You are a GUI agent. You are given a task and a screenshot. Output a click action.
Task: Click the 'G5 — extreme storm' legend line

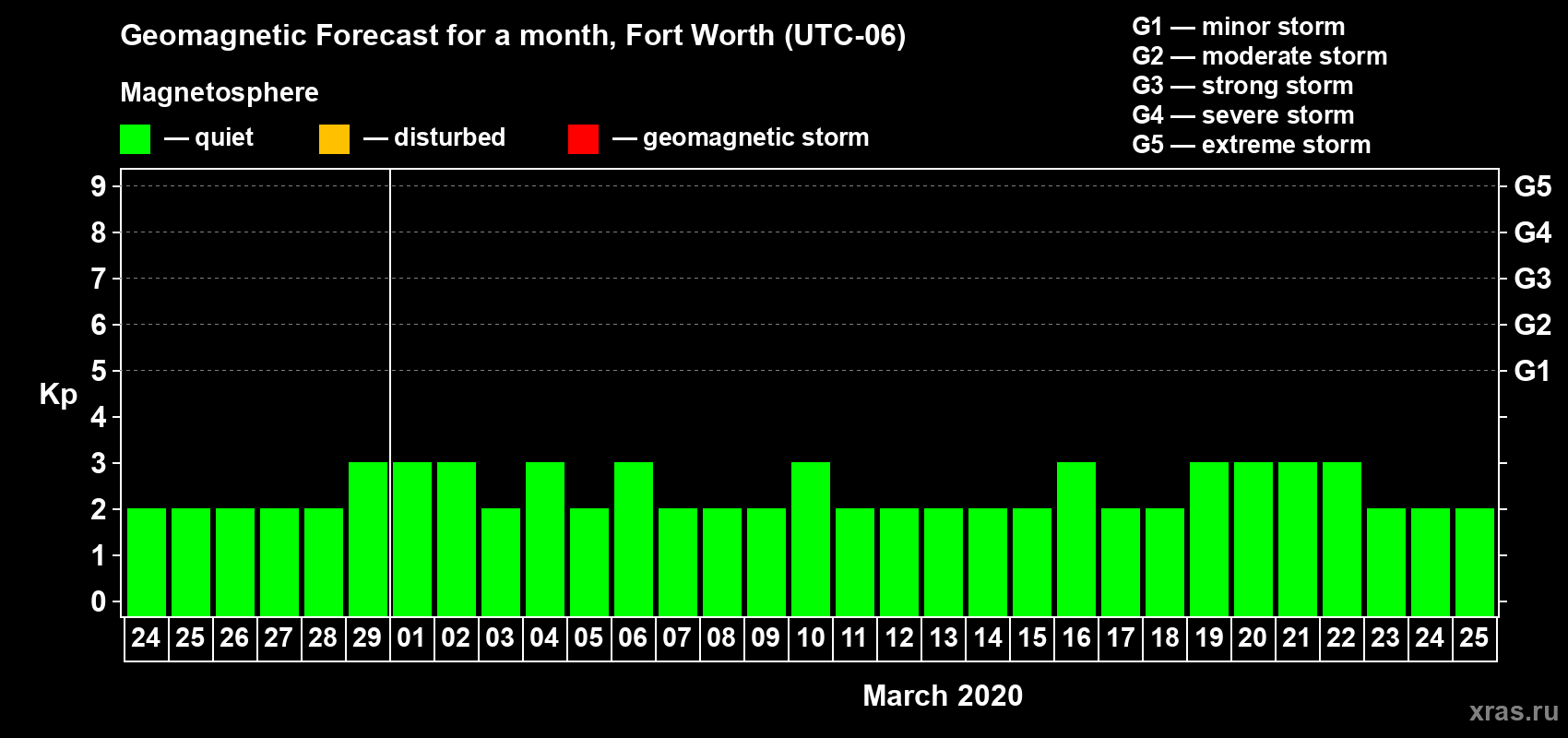point(1252,145)
